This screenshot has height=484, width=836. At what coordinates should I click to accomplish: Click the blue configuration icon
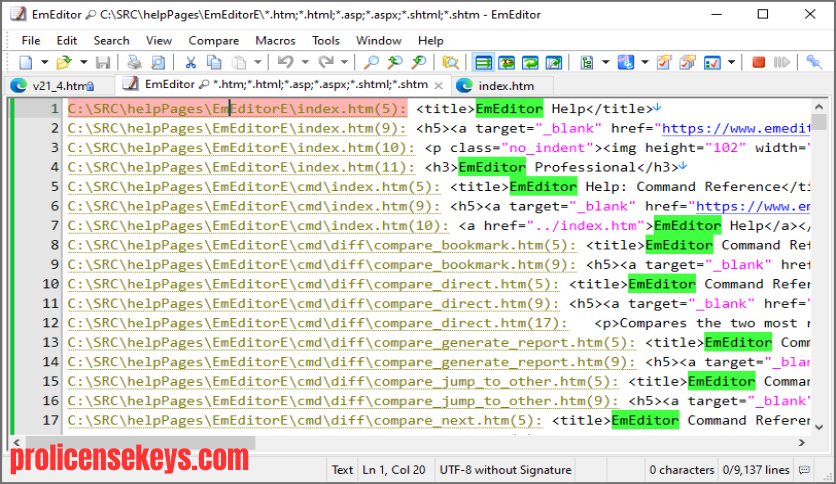(x=625, y=62)
